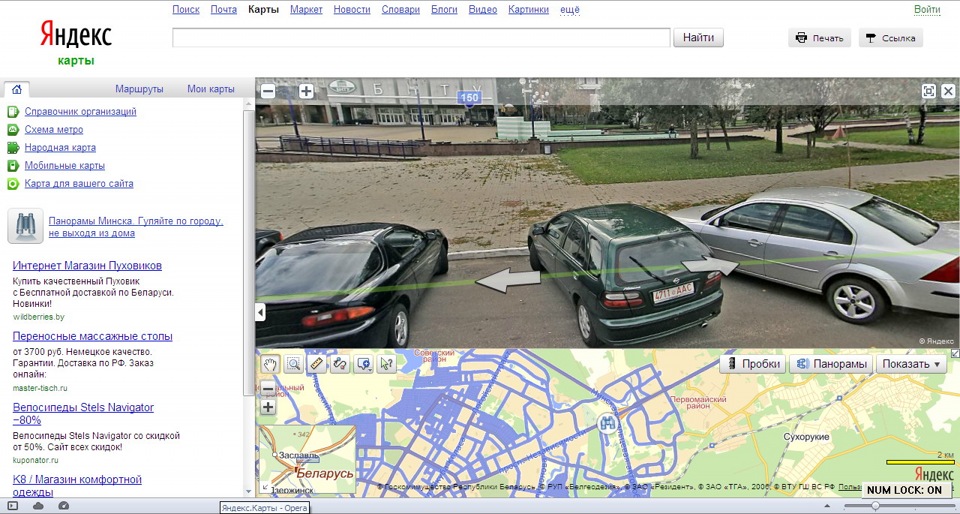Select the hand pan tool on map

(x=270, y=364)
